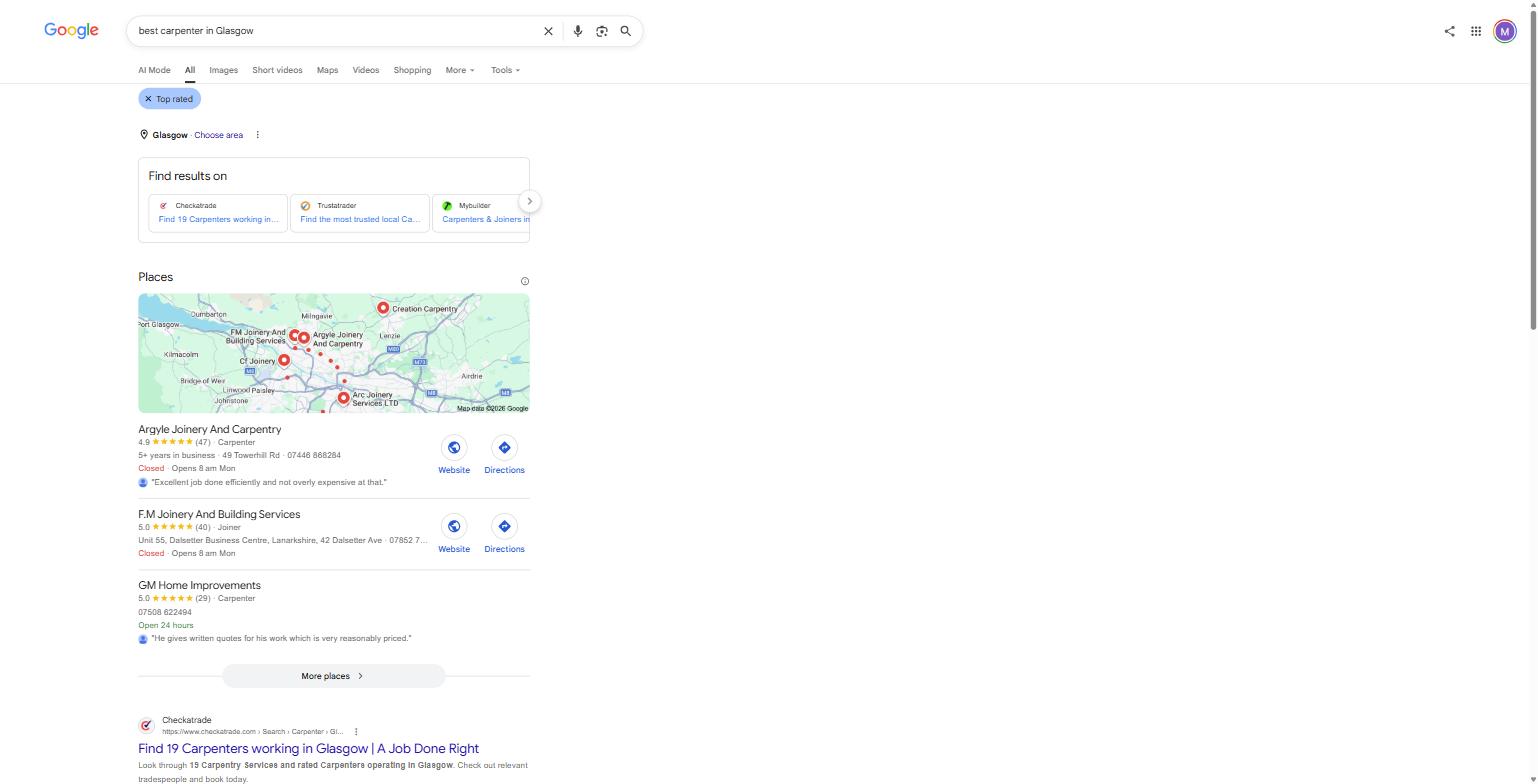Click the GM Home Improvements review quote

[x=281, y=638]
